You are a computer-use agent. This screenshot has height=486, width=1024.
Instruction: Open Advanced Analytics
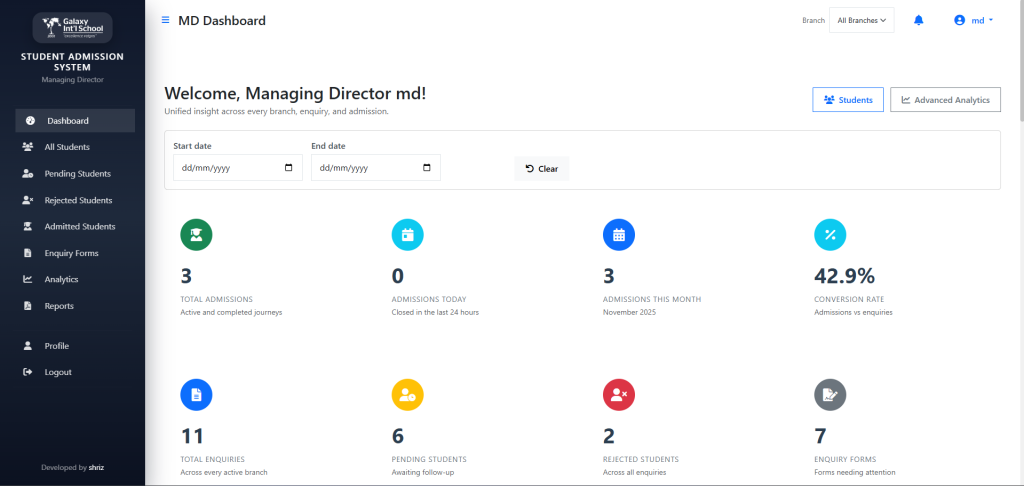tap(945, 100)
